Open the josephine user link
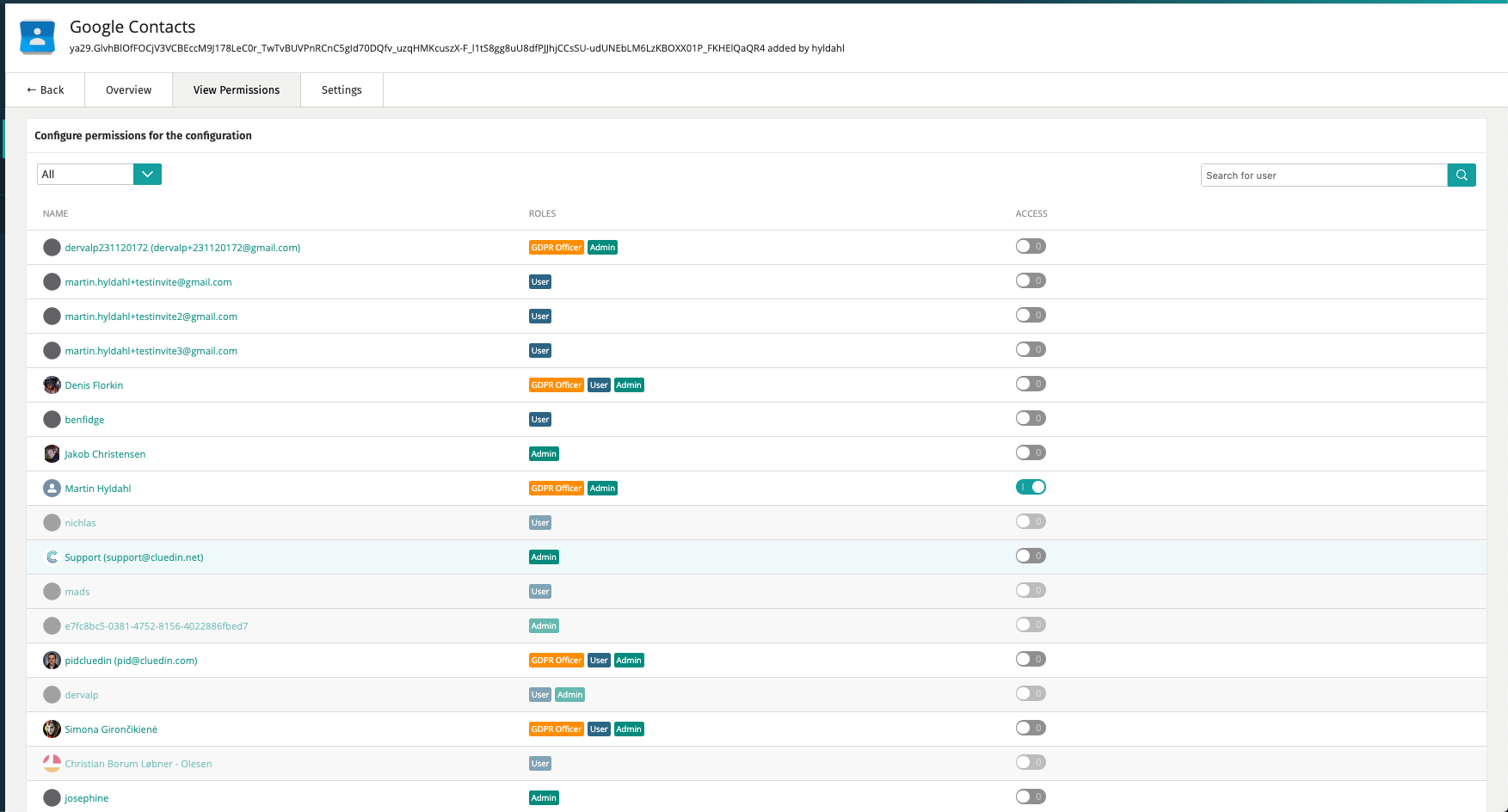The image size is (1508, 812). click(87, 798)
